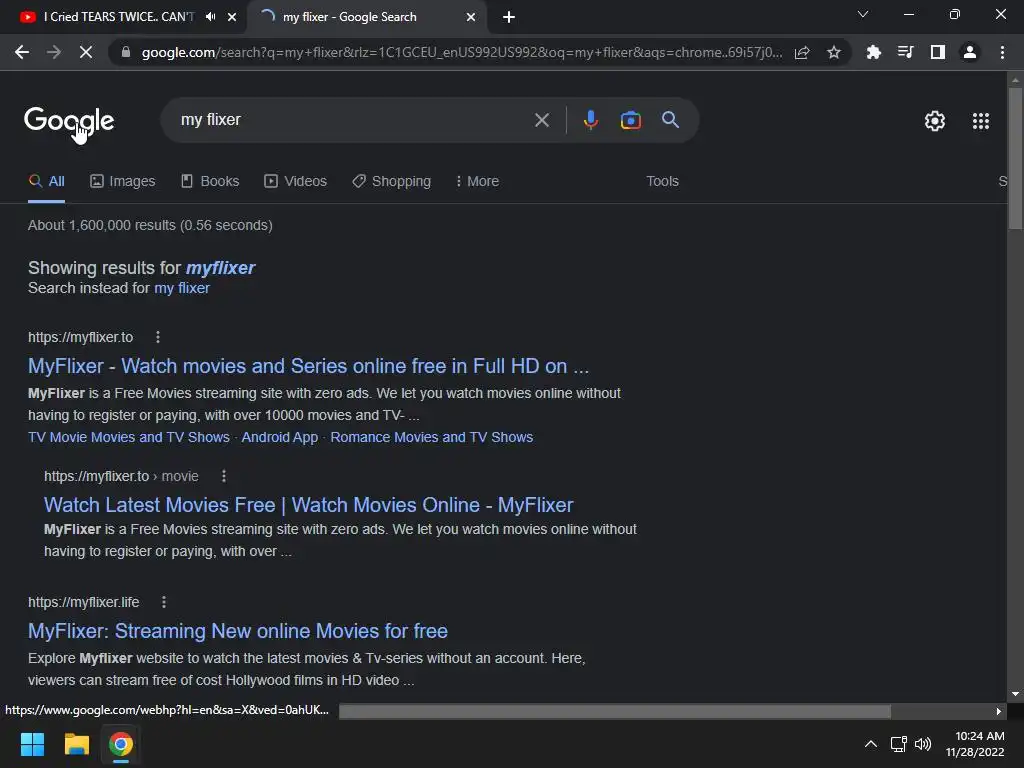Image resolution: width=1024 pixels, height=768 pixels.
Task: Open tab search dropdown chevron
Action: pos(863,14)
